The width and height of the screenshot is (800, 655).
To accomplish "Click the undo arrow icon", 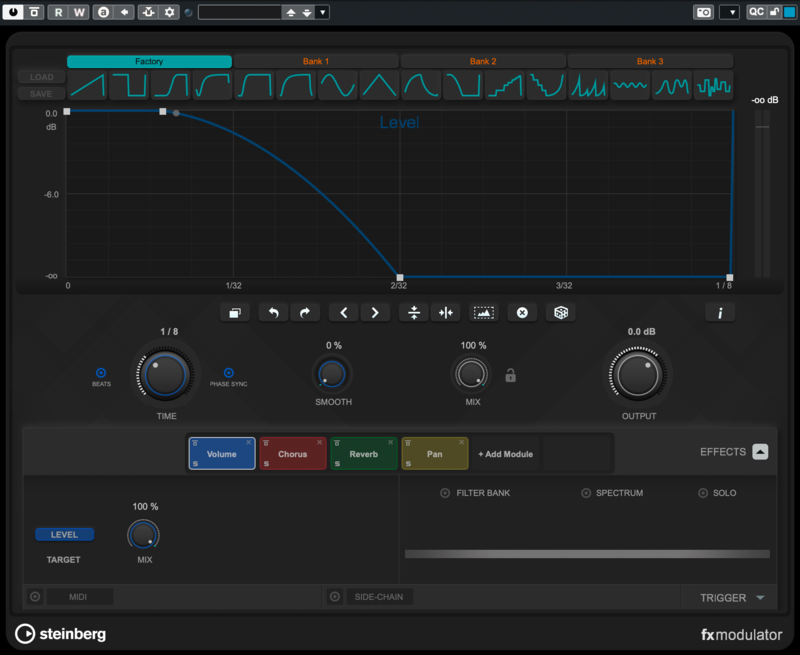I will pyautogui.click(x=273, y=313).
